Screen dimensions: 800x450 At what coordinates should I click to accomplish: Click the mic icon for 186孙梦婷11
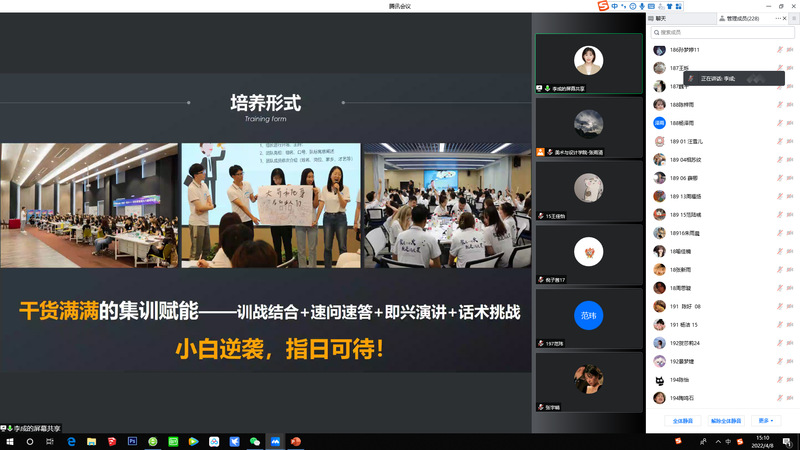[779, 50]
